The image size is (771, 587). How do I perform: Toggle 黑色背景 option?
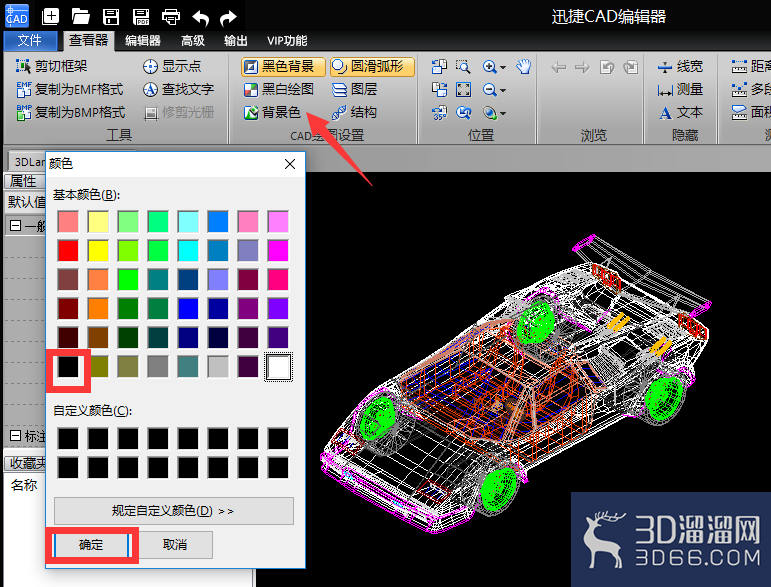point(283,66)
